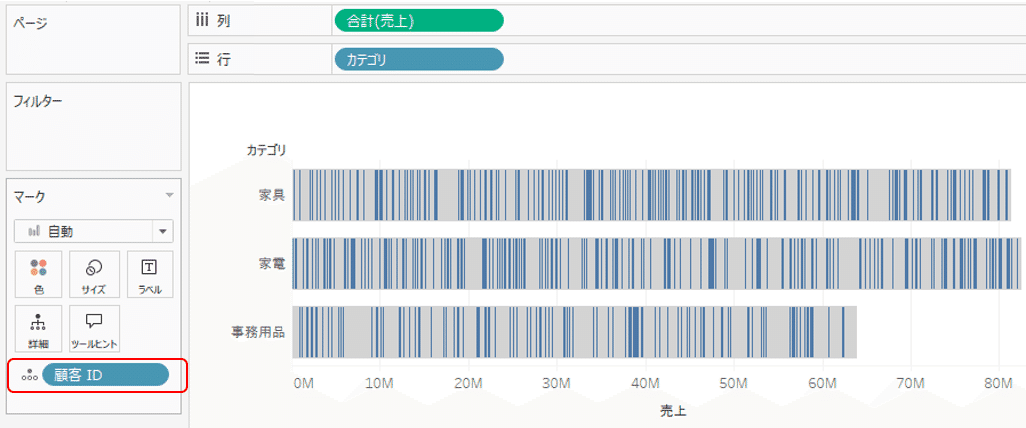The width and height of the screenshot is (1026, 428).
Task: Open the 自動 mark type dropdown
Action: pos(94,231)
